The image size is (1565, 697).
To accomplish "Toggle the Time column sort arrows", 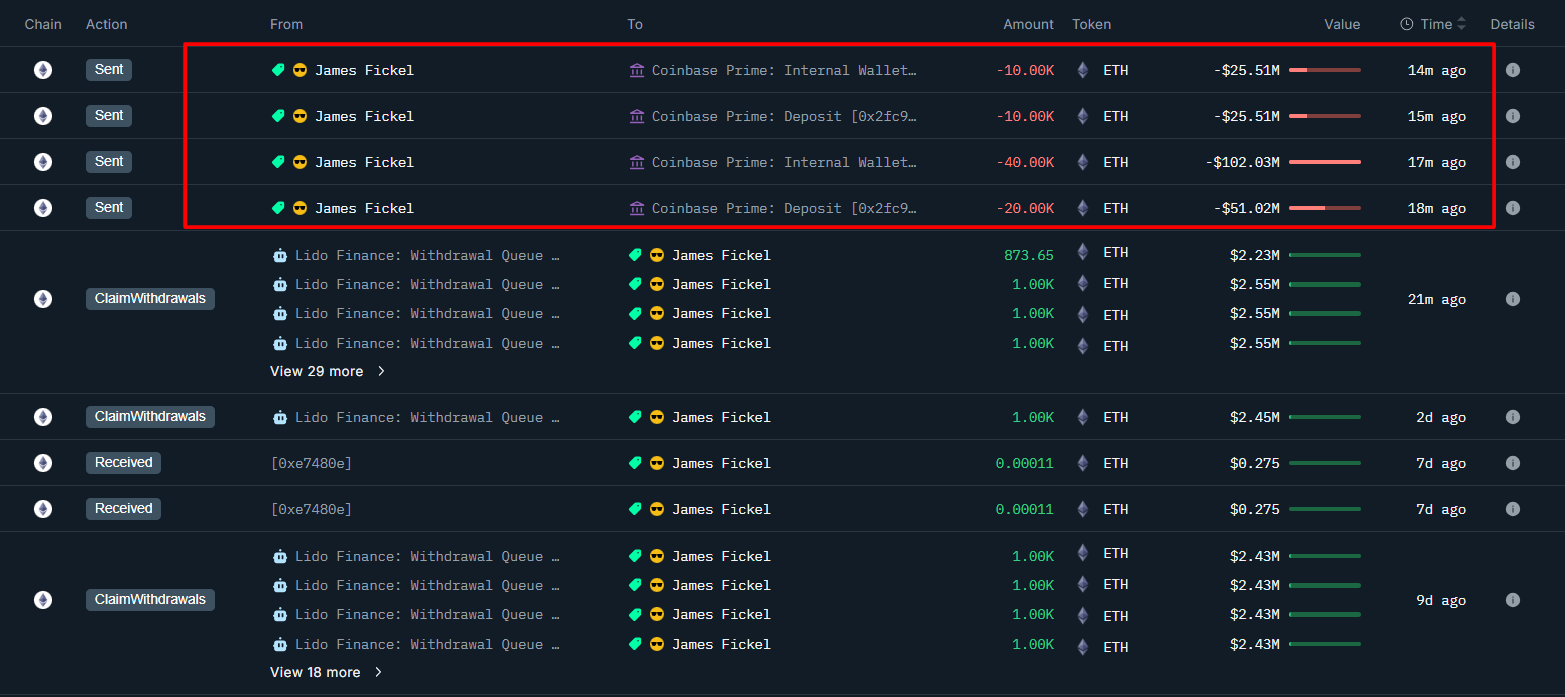I will tap(1461, 24).
